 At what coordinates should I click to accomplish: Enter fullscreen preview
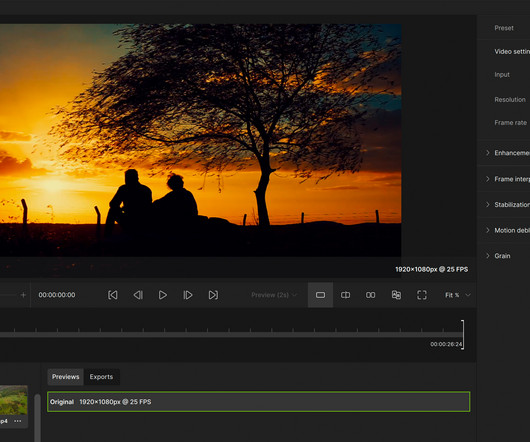[422, 295]
